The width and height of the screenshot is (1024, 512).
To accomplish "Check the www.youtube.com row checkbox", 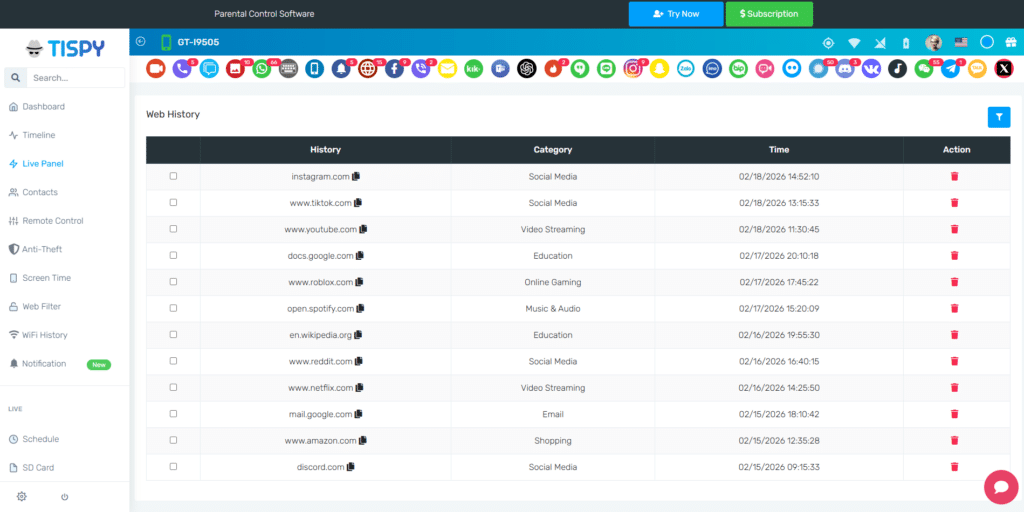I will pos(173,229).
